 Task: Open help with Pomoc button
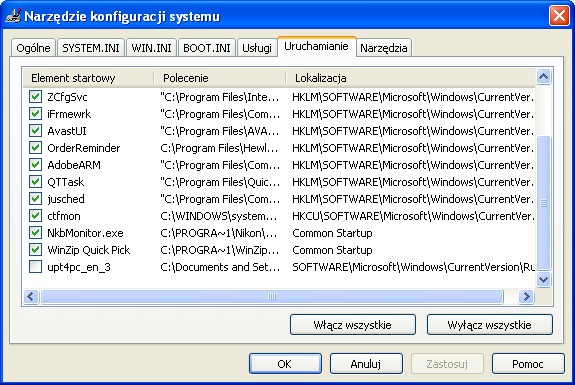tap(528, 364)
